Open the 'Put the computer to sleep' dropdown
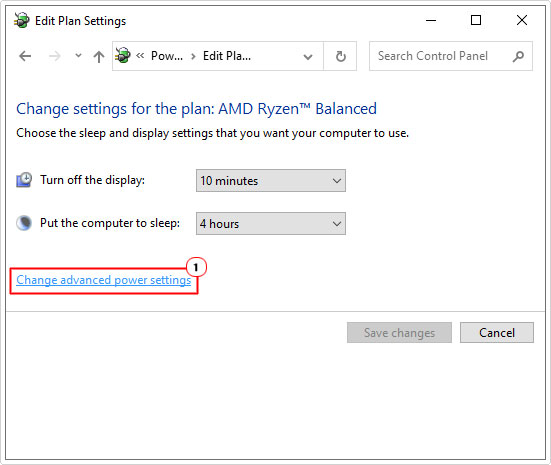551x465 pixels. (x=271, y=224)
